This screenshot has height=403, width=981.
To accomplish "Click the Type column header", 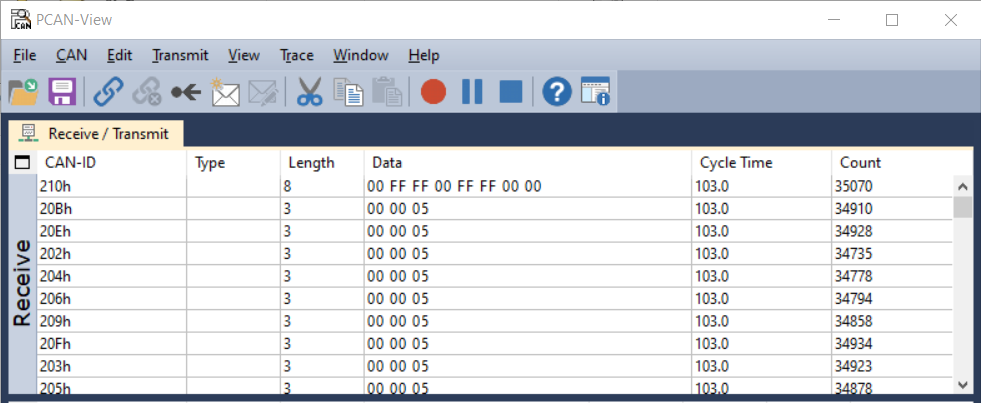I will pyautogui.click(x=233, y=163).
